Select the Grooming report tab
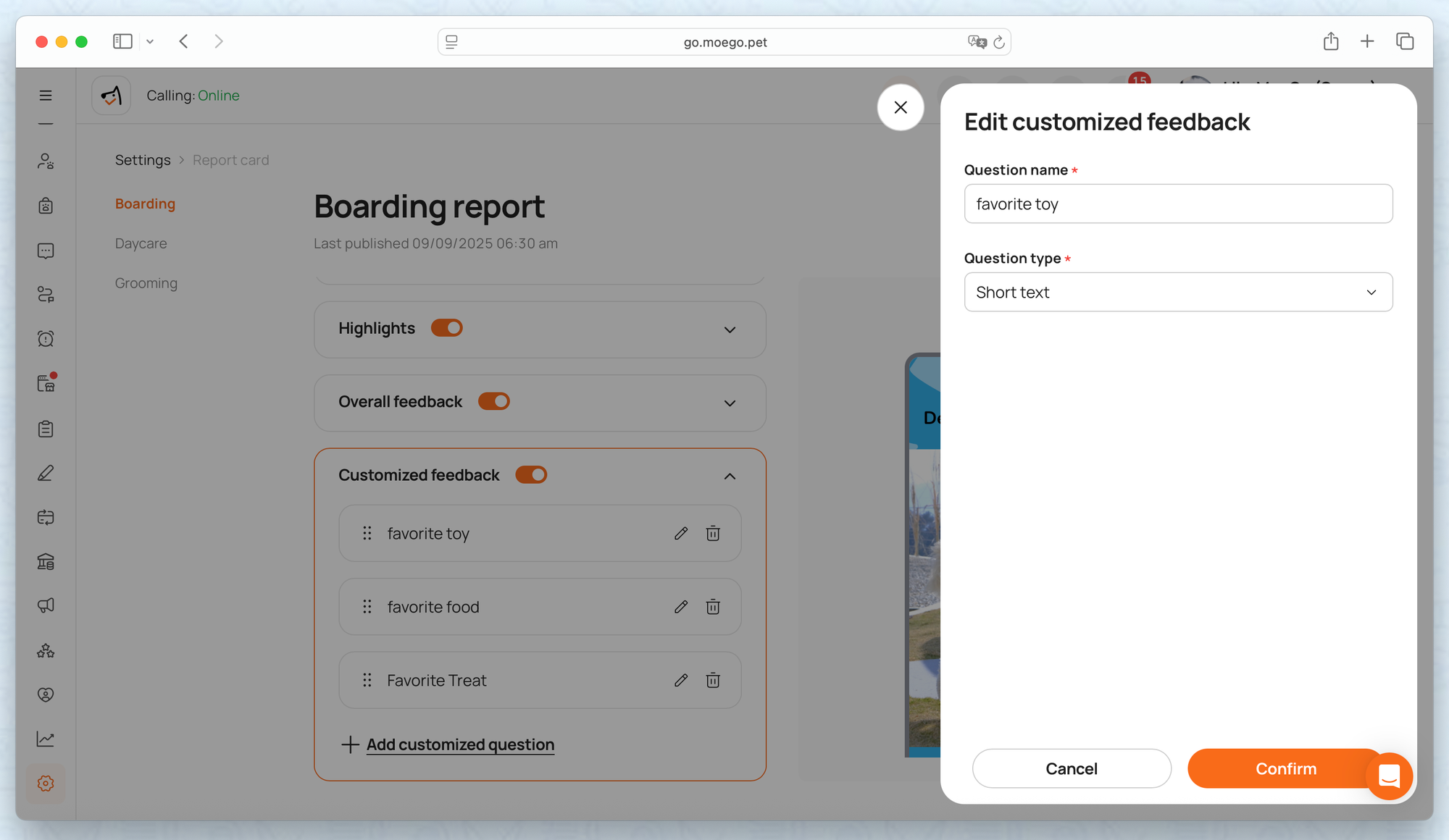 click(146, 283)
